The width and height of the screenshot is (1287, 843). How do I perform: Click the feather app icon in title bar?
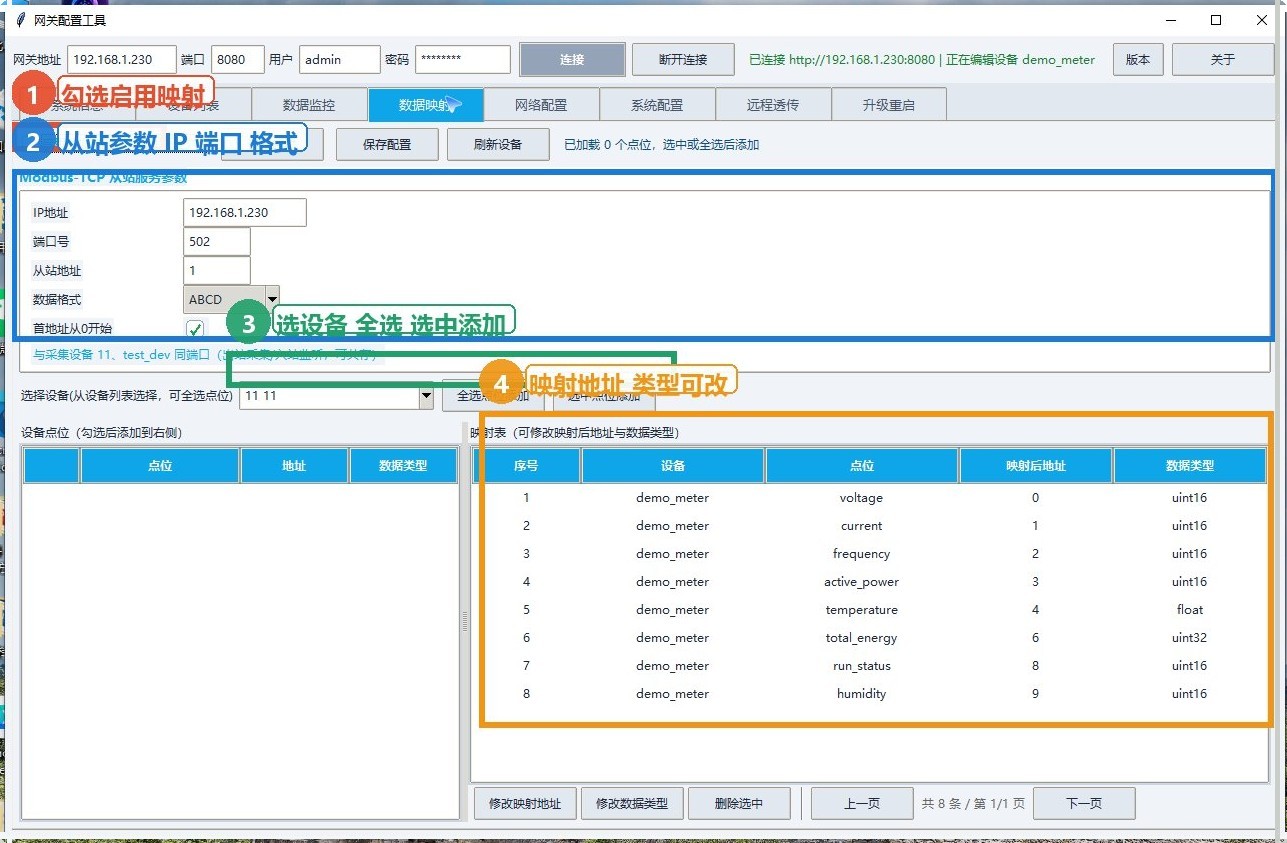(20, 20)
